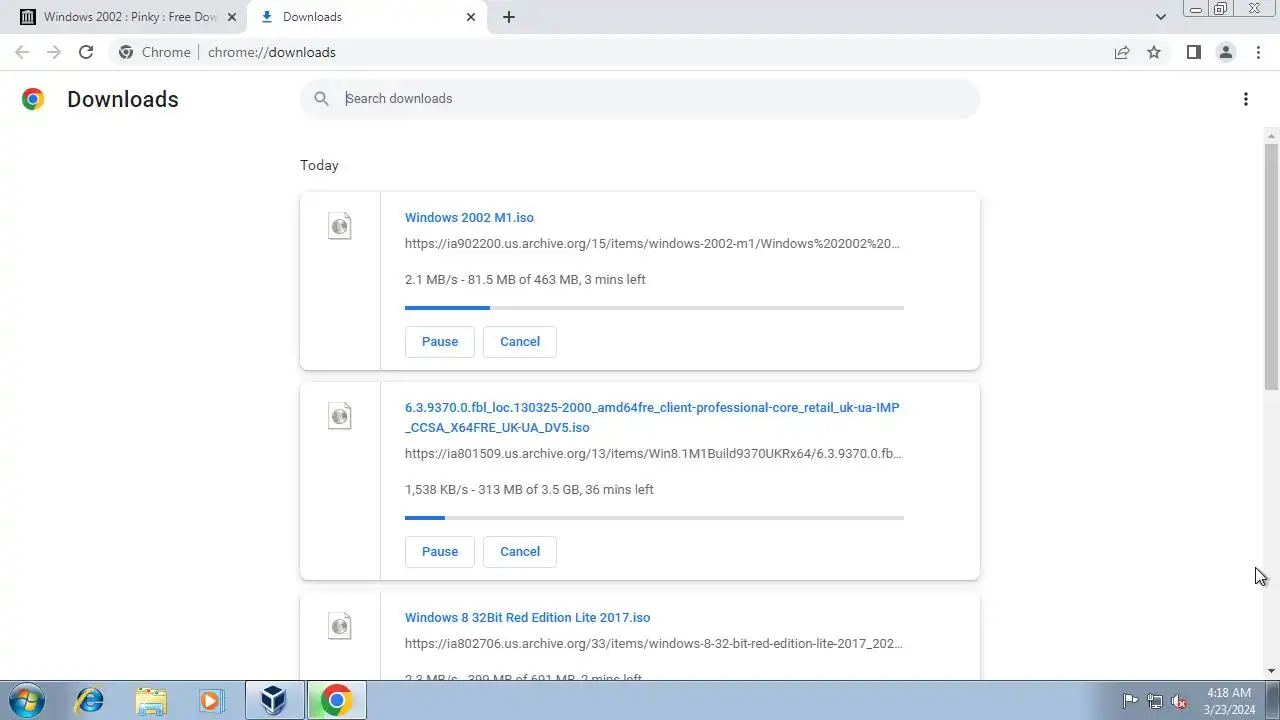Open the profile avatar icon
1280x720 pixels.
1225,52
